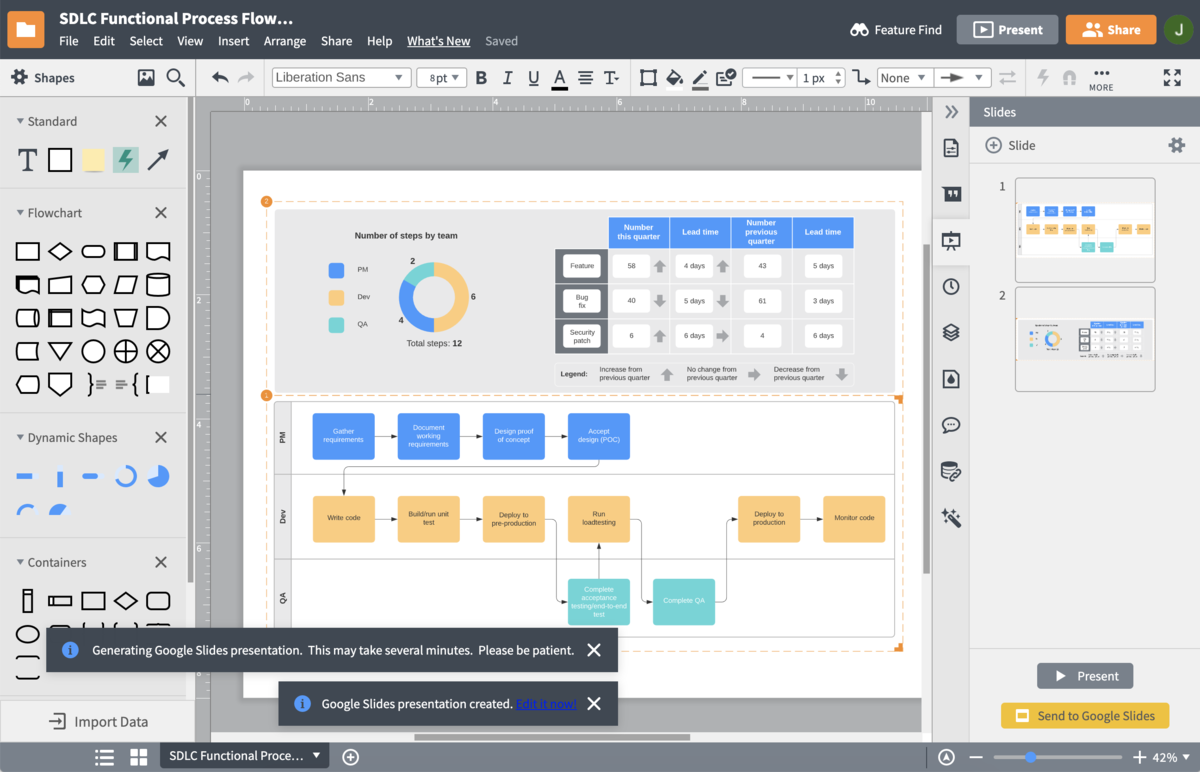Open shape search with the magnifier icon

point(176,77)
